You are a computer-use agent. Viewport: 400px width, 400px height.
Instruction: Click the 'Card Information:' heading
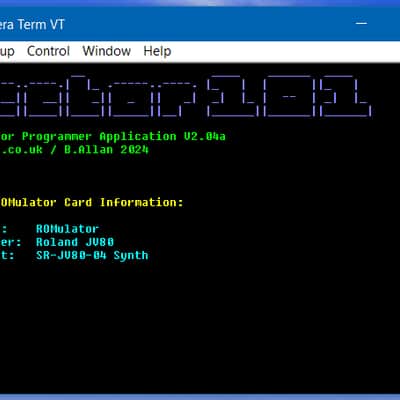click(x=124, y=202)
